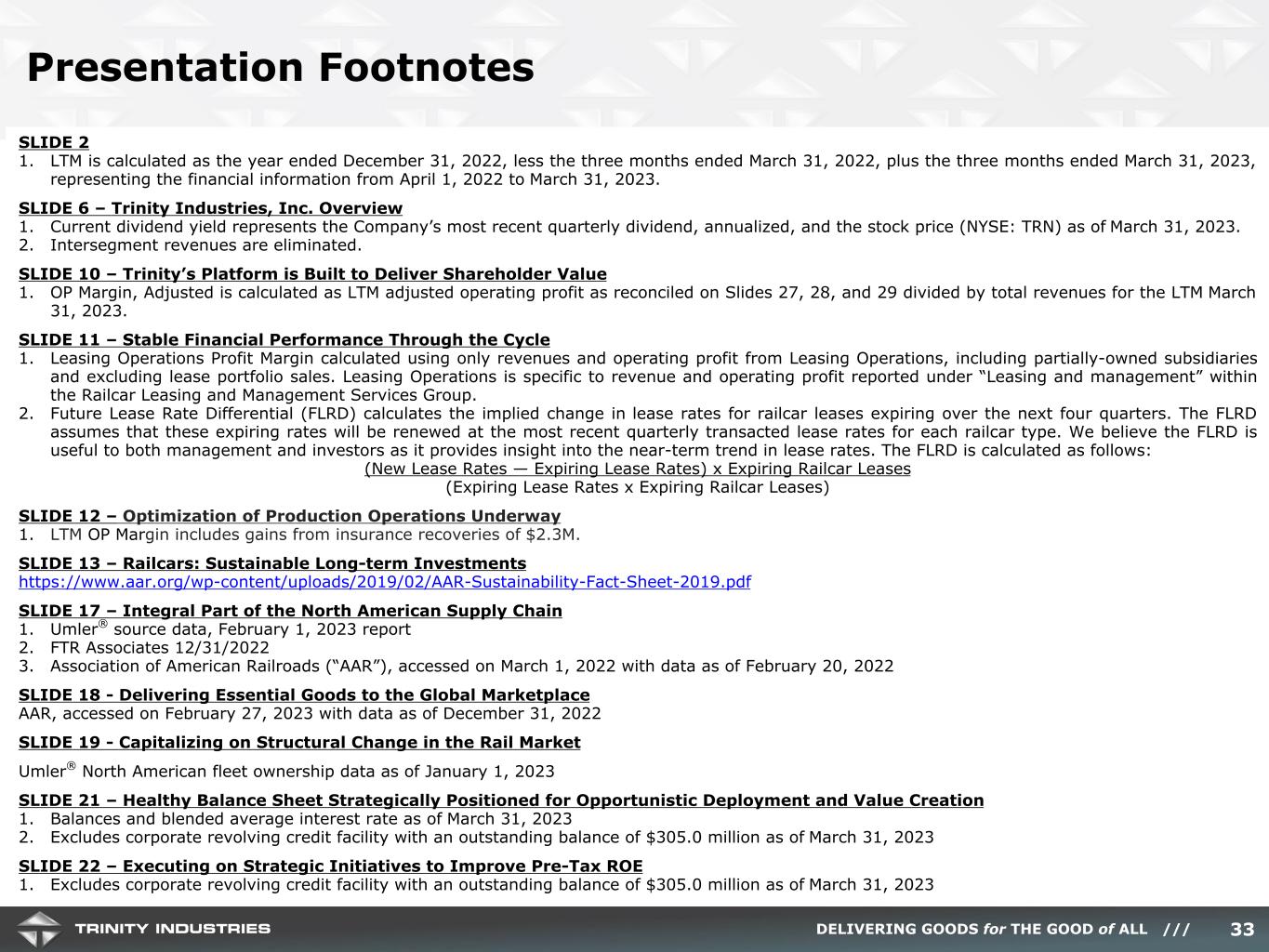
Task: Select SLIDE 21 Healthy Balance Sheet heading
Action: (501, 800)
